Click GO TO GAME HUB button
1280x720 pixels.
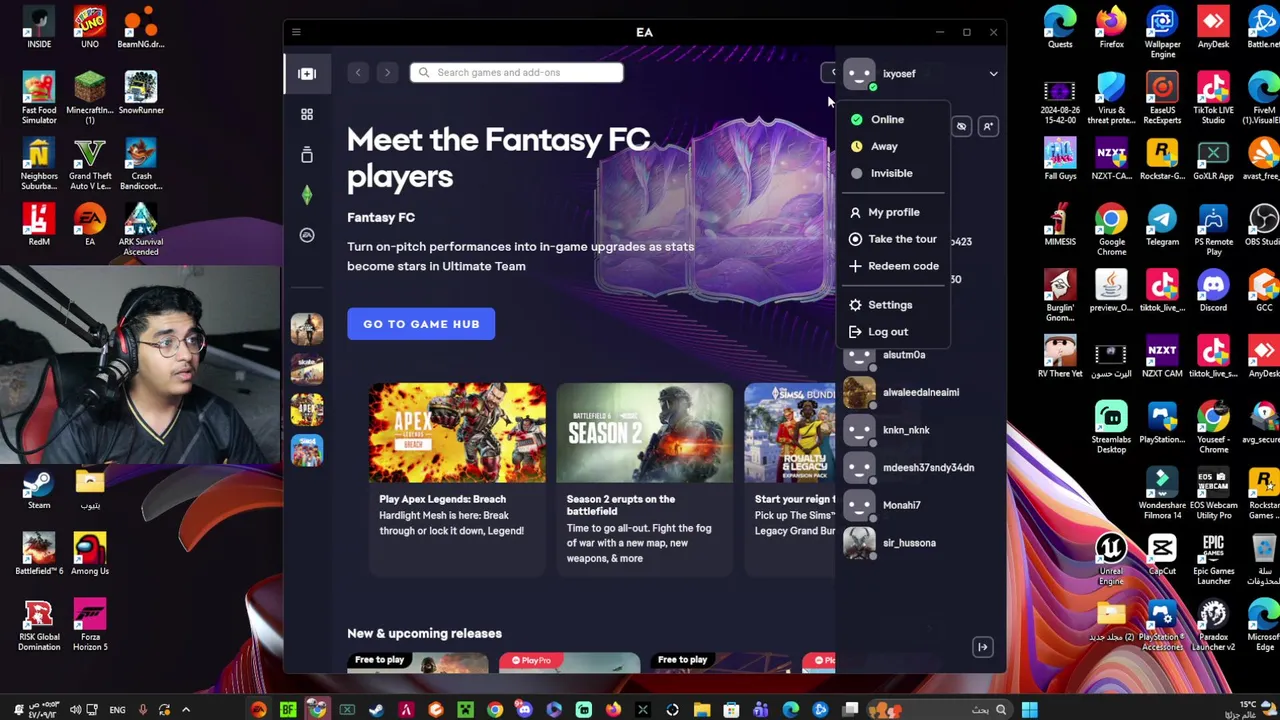[x=421, y=324]
